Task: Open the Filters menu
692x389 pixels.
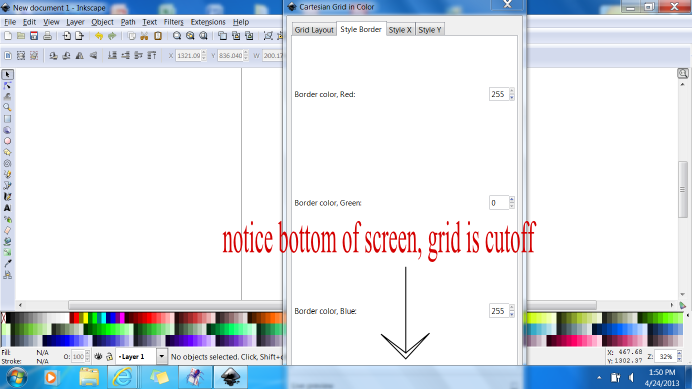Action: click(x=173, y=22)
